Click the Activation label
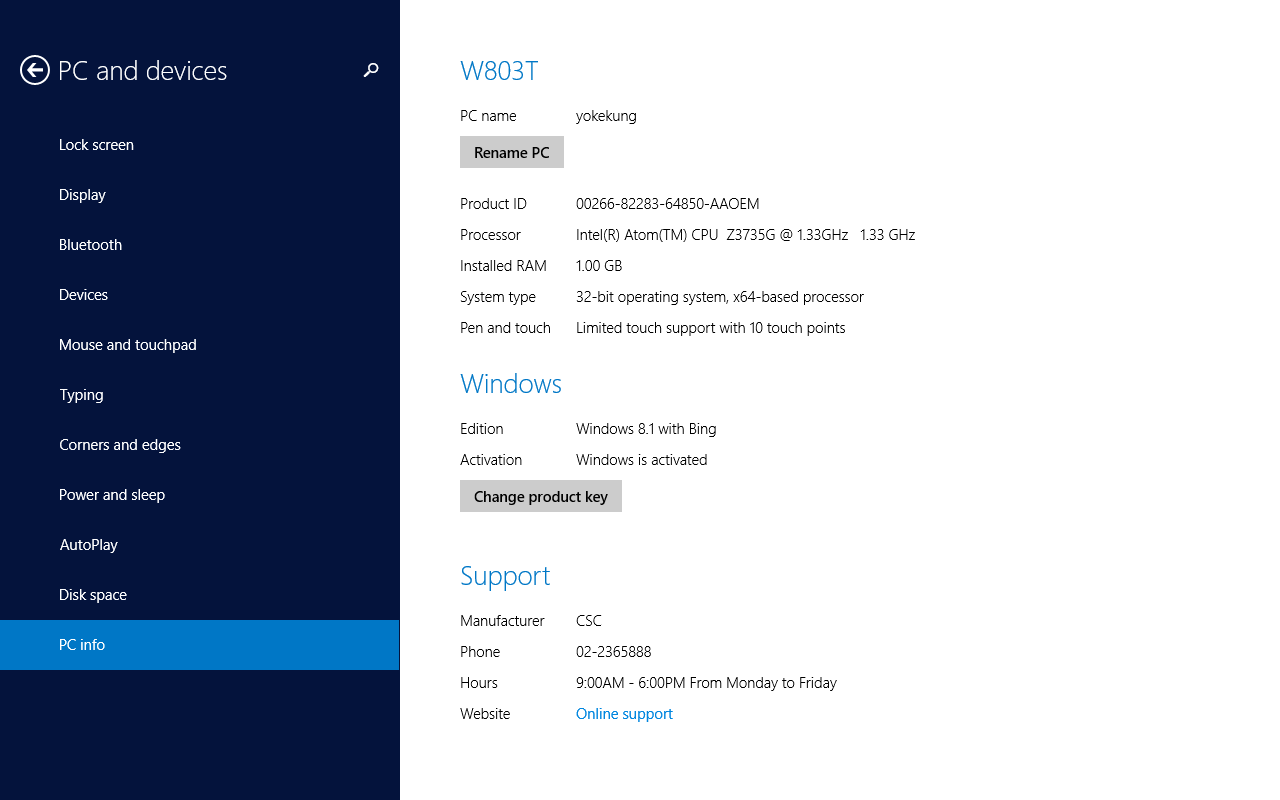Image resolution: width=1280 pixels, height=800 pixels. [x=491, y=460]
